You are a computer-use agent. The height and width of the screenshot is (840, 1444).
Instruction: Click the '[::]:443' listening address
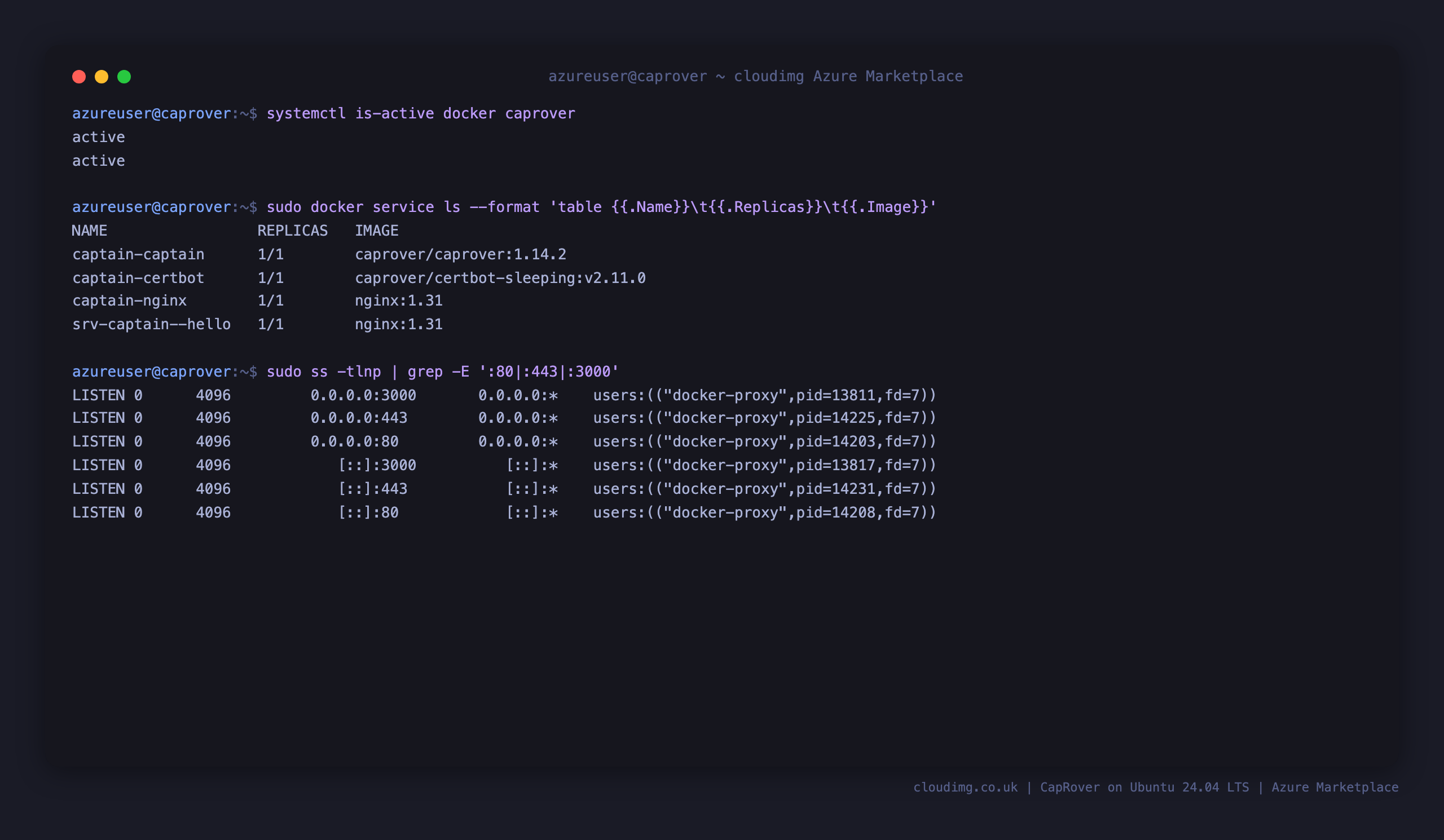372,488
